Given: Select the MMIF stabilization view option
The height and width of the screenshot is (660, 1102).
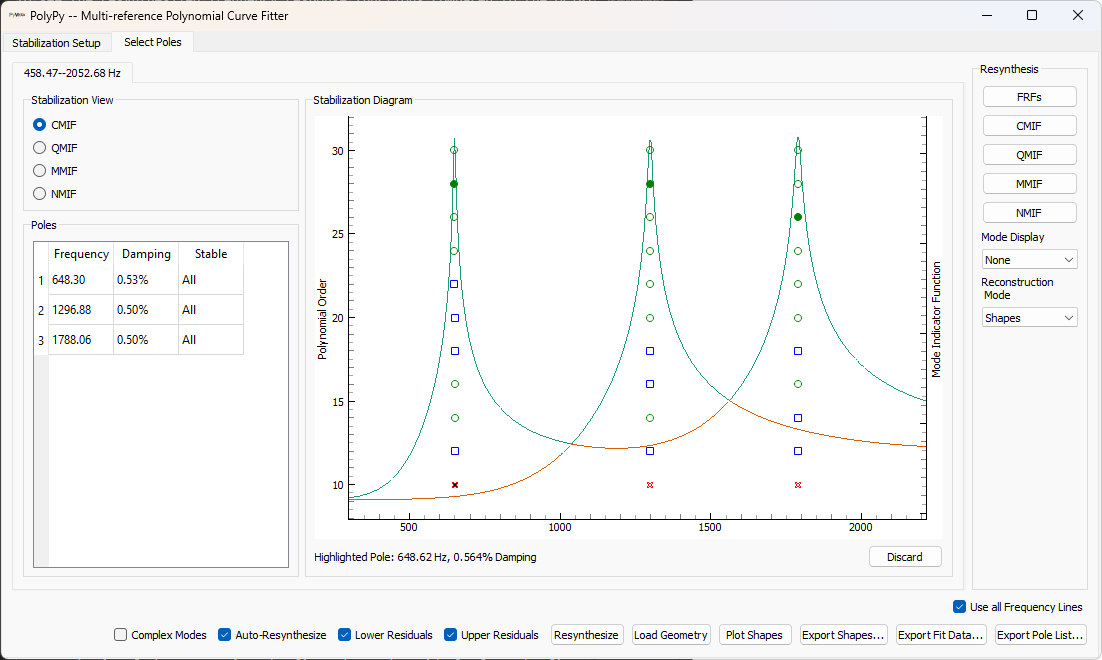Looking at the screenshot, I should pyautogui.click(x=40, y=171).
